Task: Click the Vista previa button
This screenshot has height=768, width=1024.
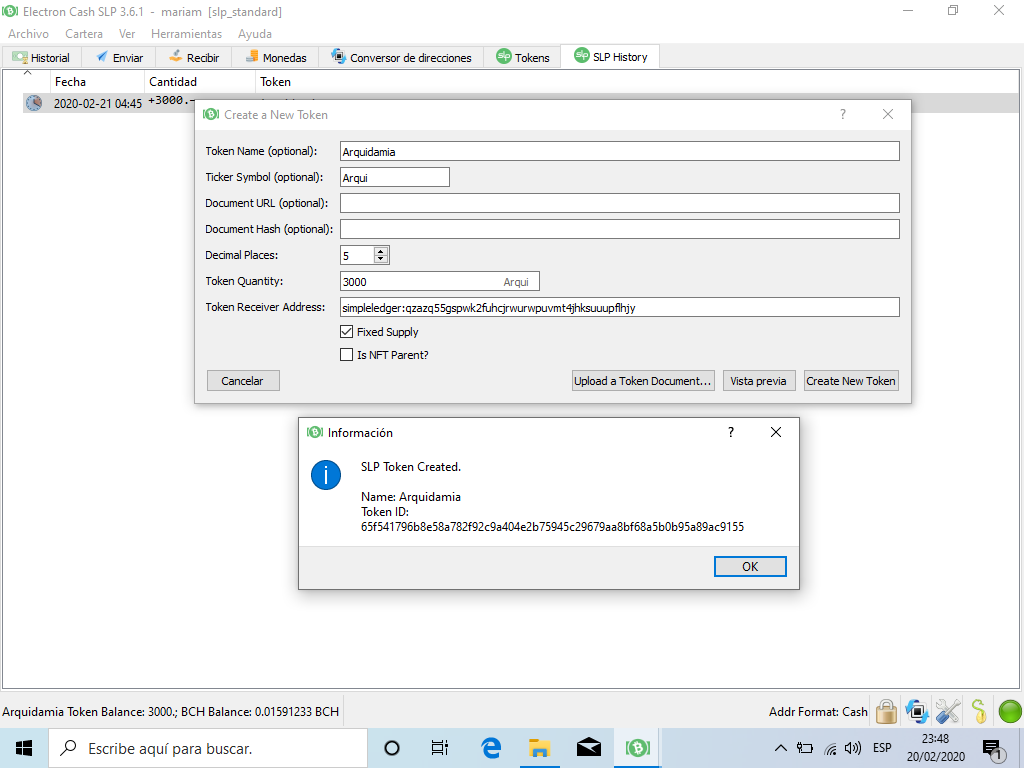Action: click(758, 381)
